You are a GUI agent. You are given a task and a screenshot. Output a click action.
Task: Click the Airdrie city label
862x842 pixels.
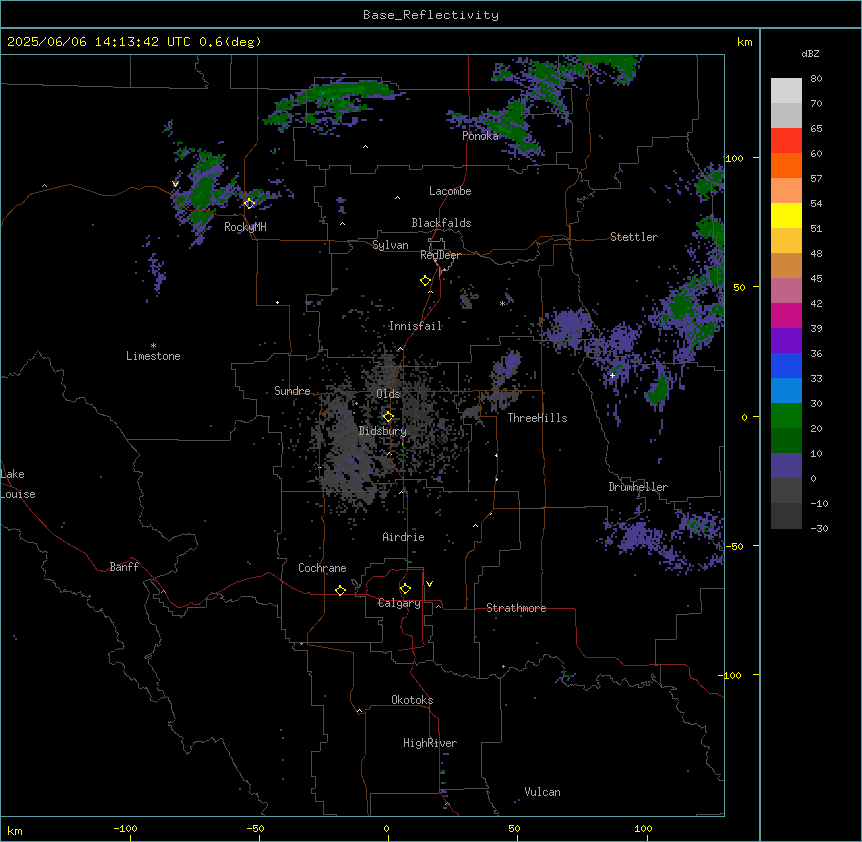[404, 537]
